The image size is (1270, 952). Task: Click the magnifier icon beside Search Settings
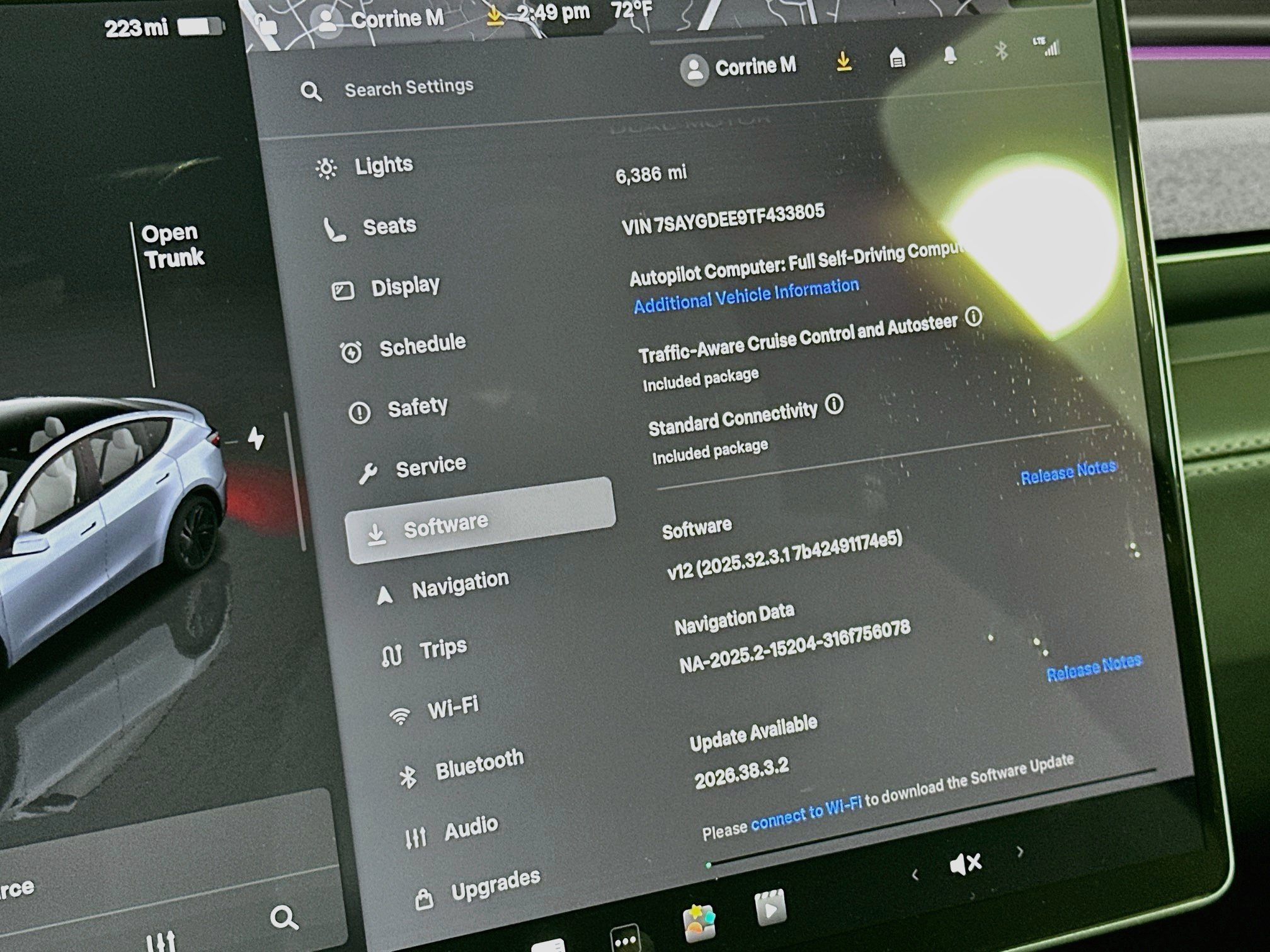[311, 91]
